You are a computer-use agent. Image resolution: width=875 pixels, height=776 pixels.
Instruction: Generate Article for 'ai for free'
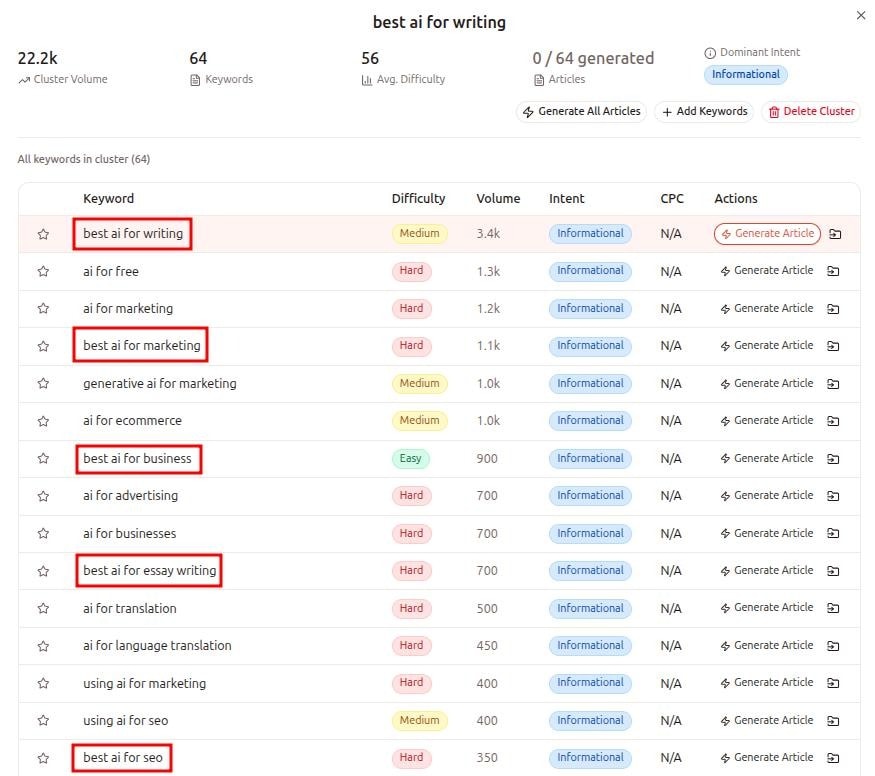[767, 271]
